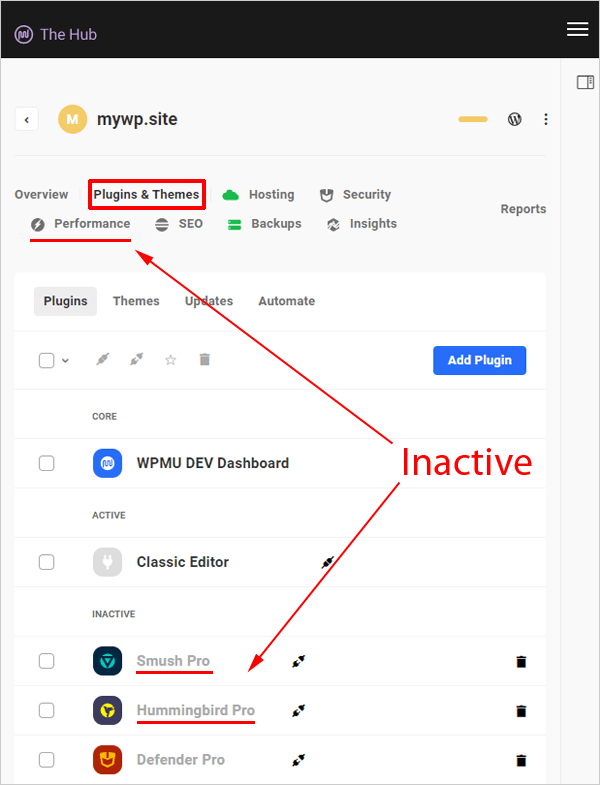Viewport: 600px width, 785px height.
Task: Click the bulk activate plug icon
Action: click(x=102, y=360)
